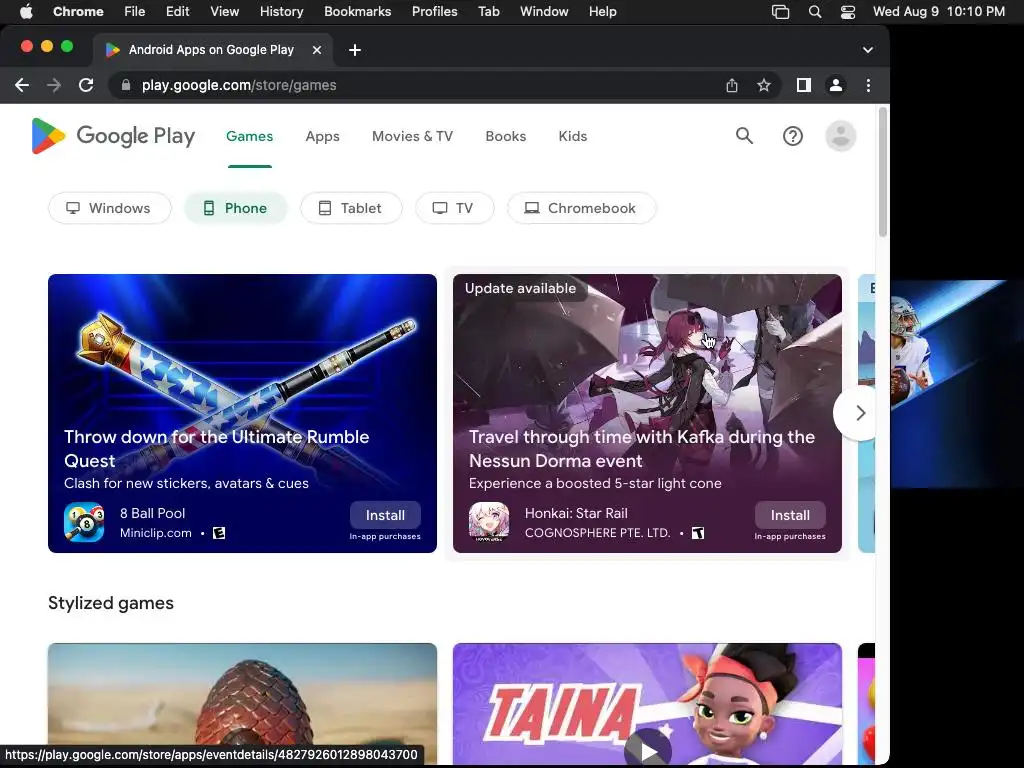The width and height of the screenshot is (1024, 768).
Task: Open the Help menu in menu bar
Action: (x=602, y=11)
